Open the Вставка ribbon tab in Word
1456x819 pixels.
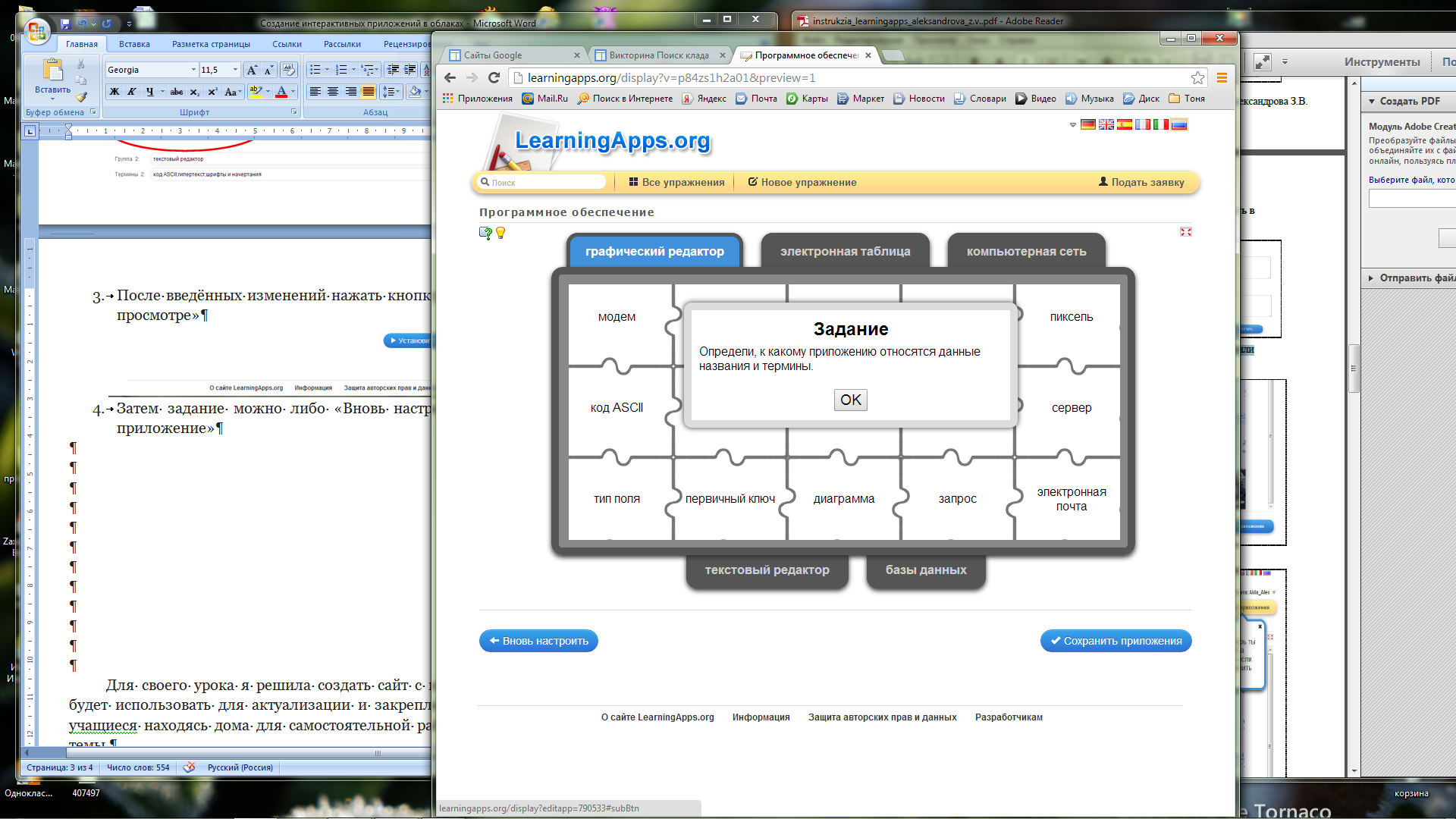tap(134, 44)
